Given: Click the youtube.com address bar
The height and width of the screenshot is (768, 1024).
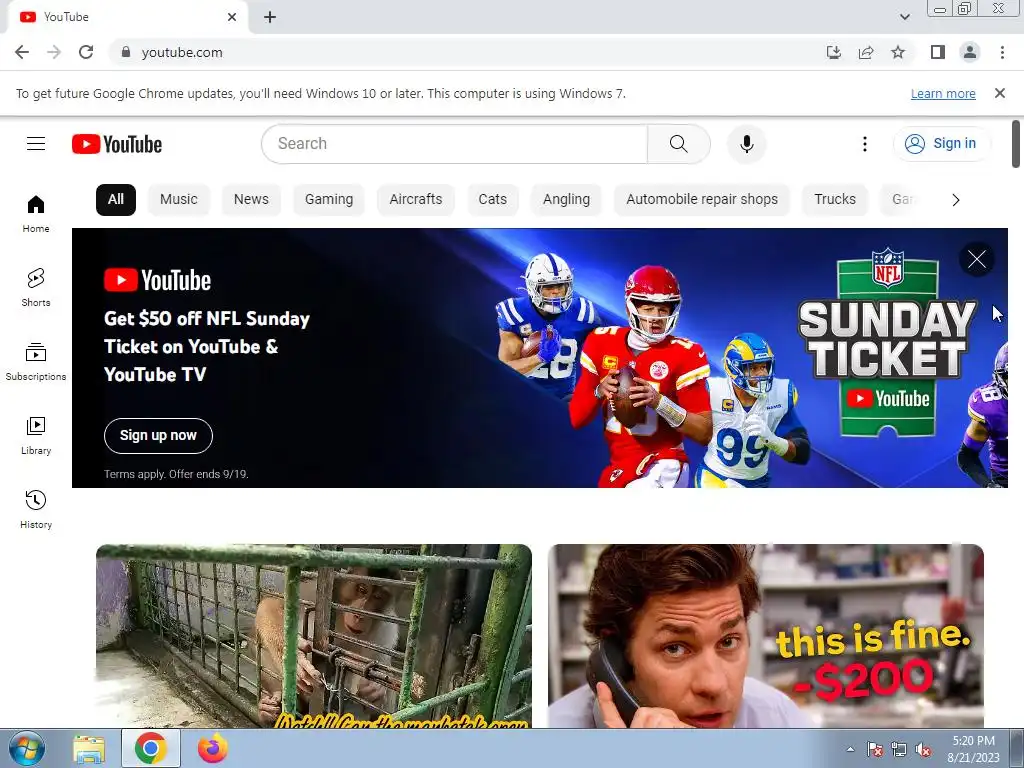Looking at the screenshot, I should 470,52.
